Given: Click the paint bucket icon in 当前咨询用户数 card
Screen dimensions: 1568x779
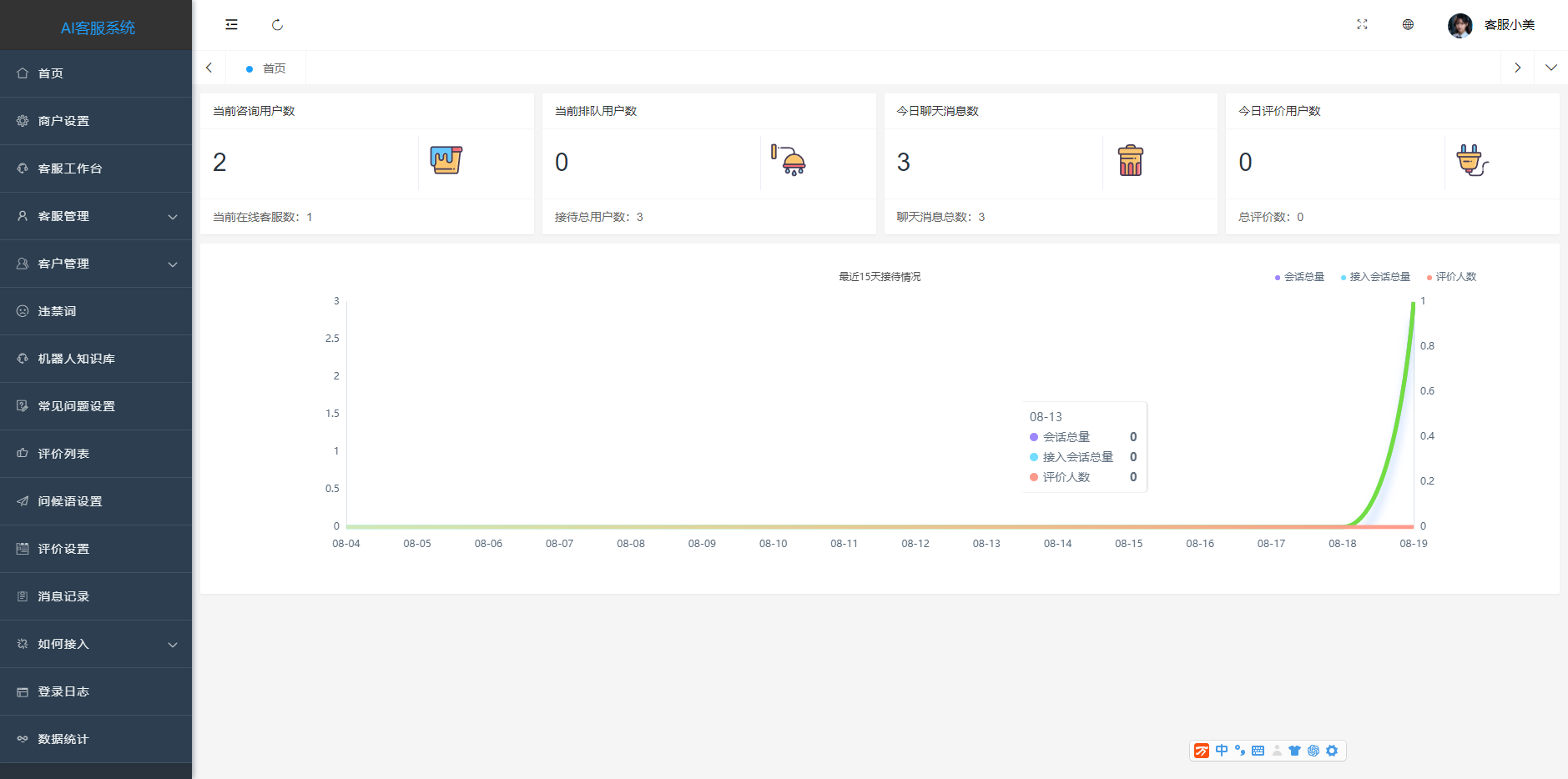Looking at the screenshot, I should point(446,160).
